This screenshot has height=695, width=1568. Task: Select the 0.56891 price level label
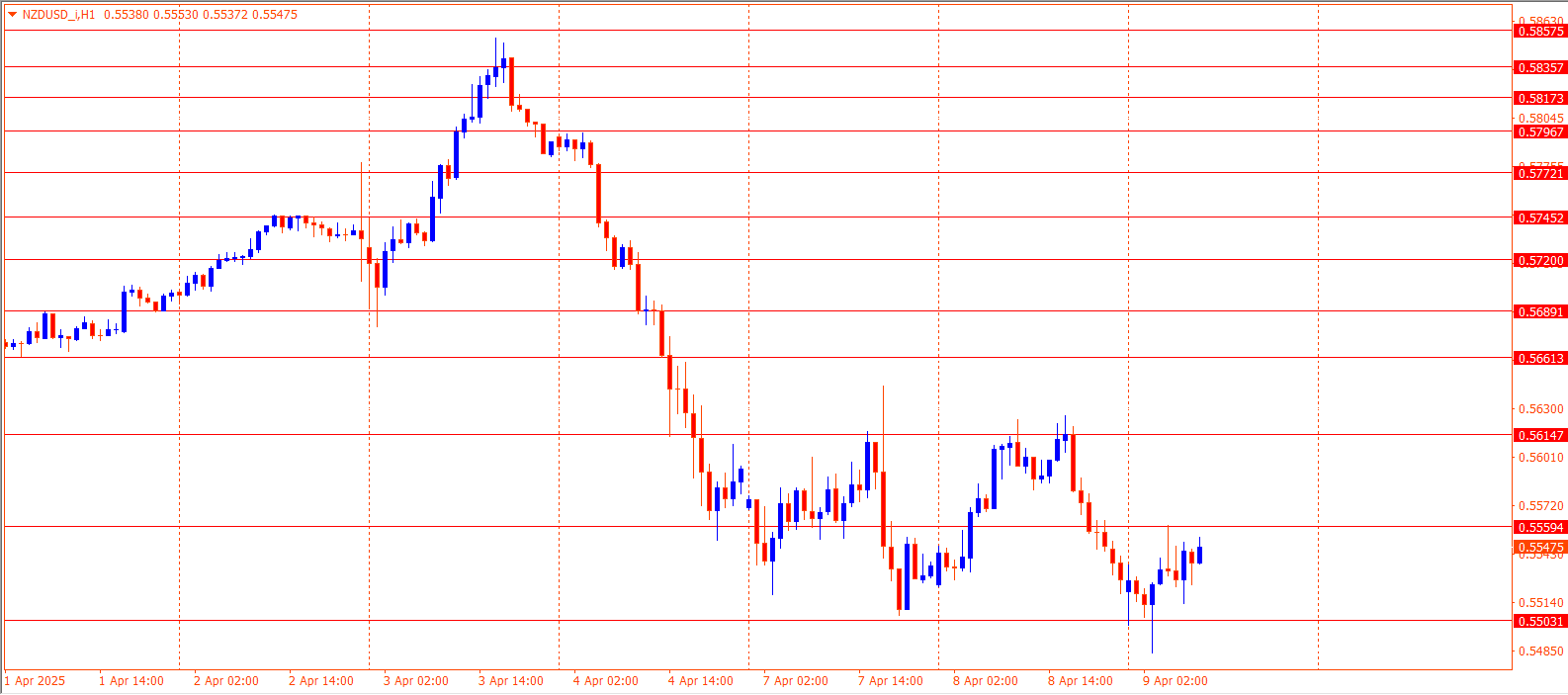(x=1540, y=312)
